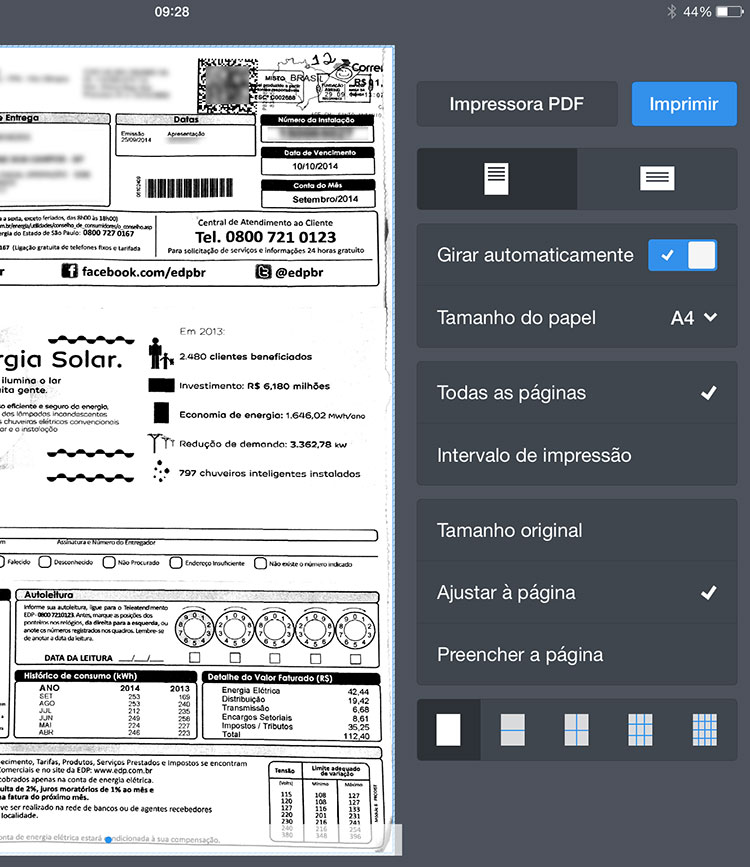
Task: Tap the Bluetooth status bar icon
Action: click(x=671, y=12)
